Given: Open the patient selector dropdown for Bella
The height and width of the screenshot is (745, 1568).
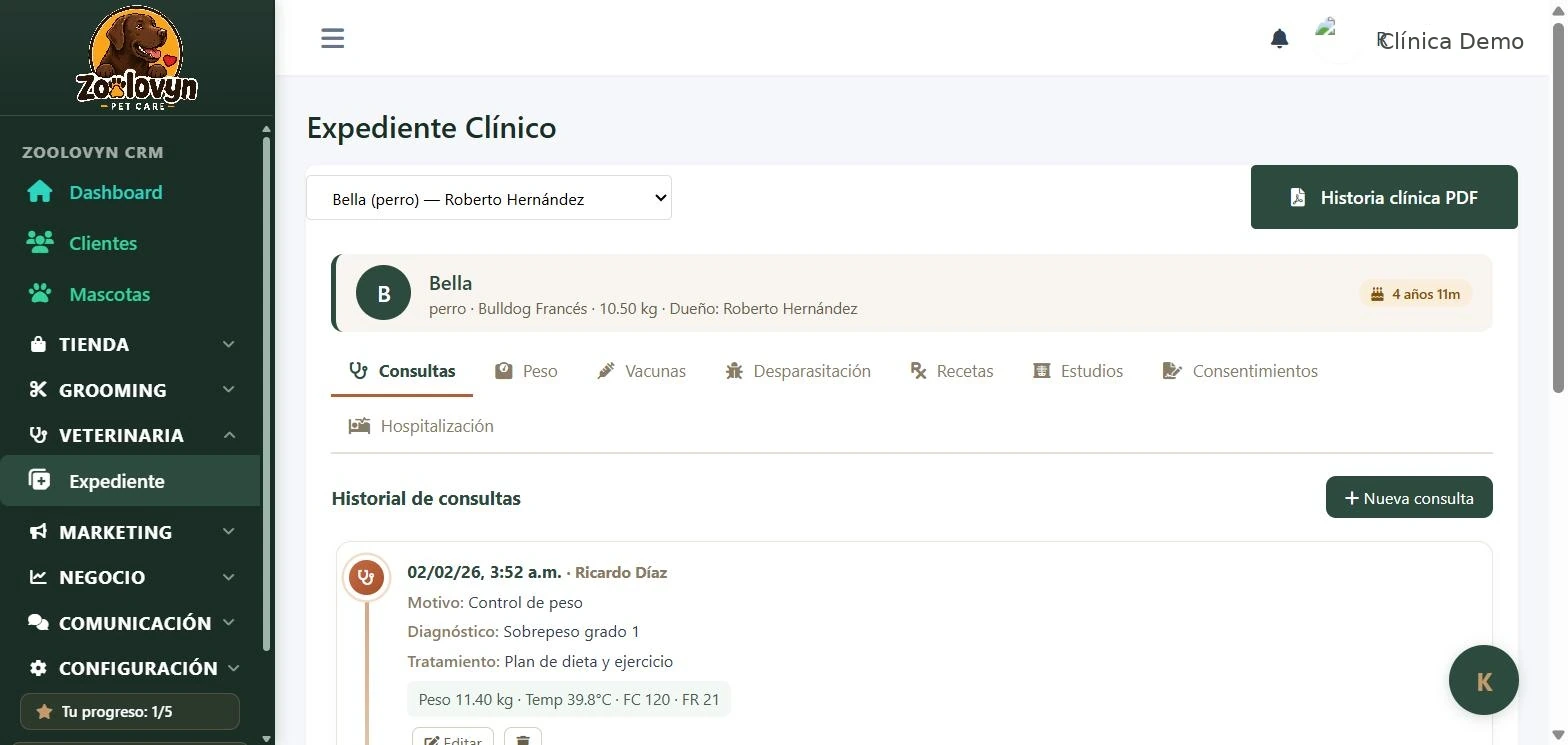Looking at the screenshot, I should click(489, 198).
